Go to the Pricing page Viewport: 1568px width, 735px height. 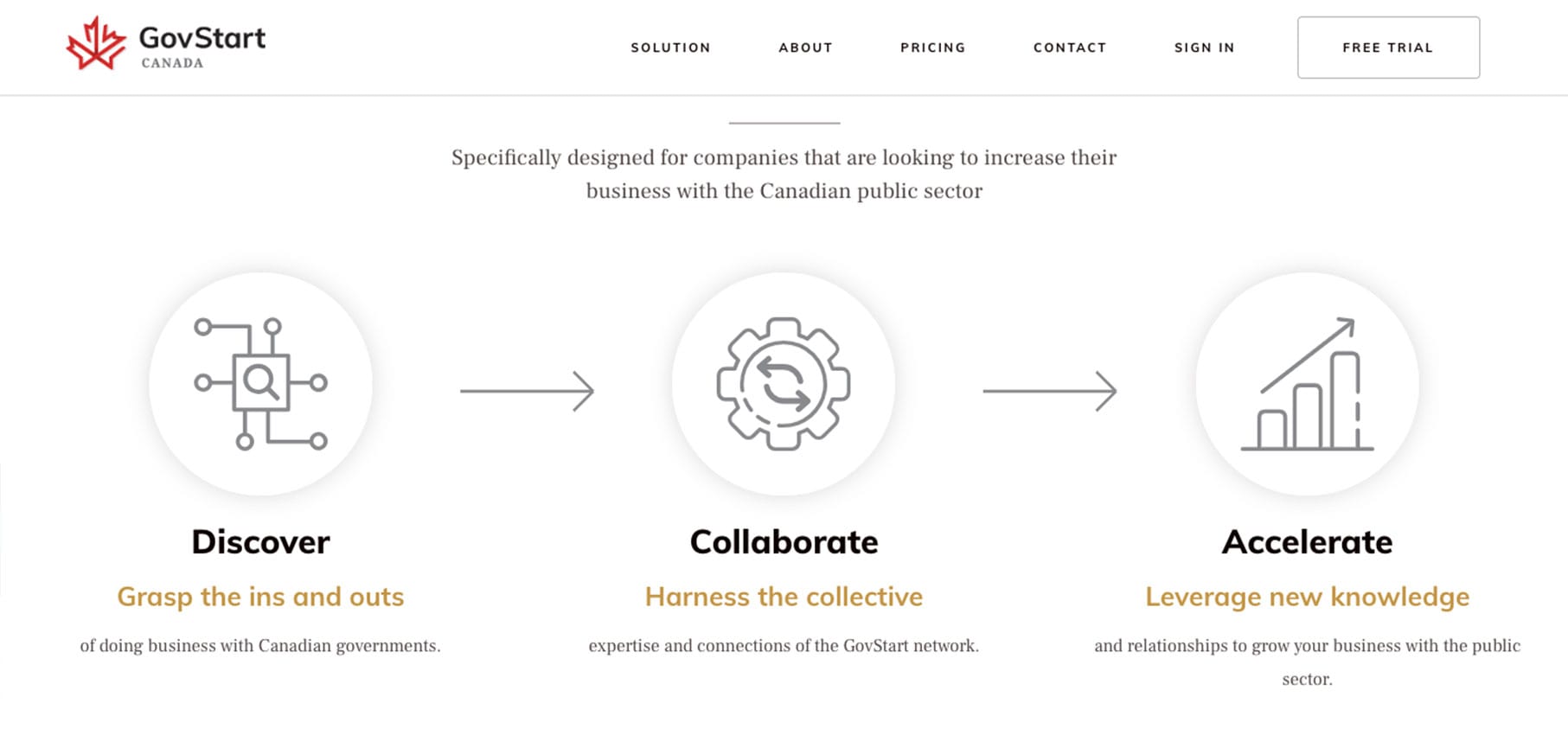coord(932,48)
